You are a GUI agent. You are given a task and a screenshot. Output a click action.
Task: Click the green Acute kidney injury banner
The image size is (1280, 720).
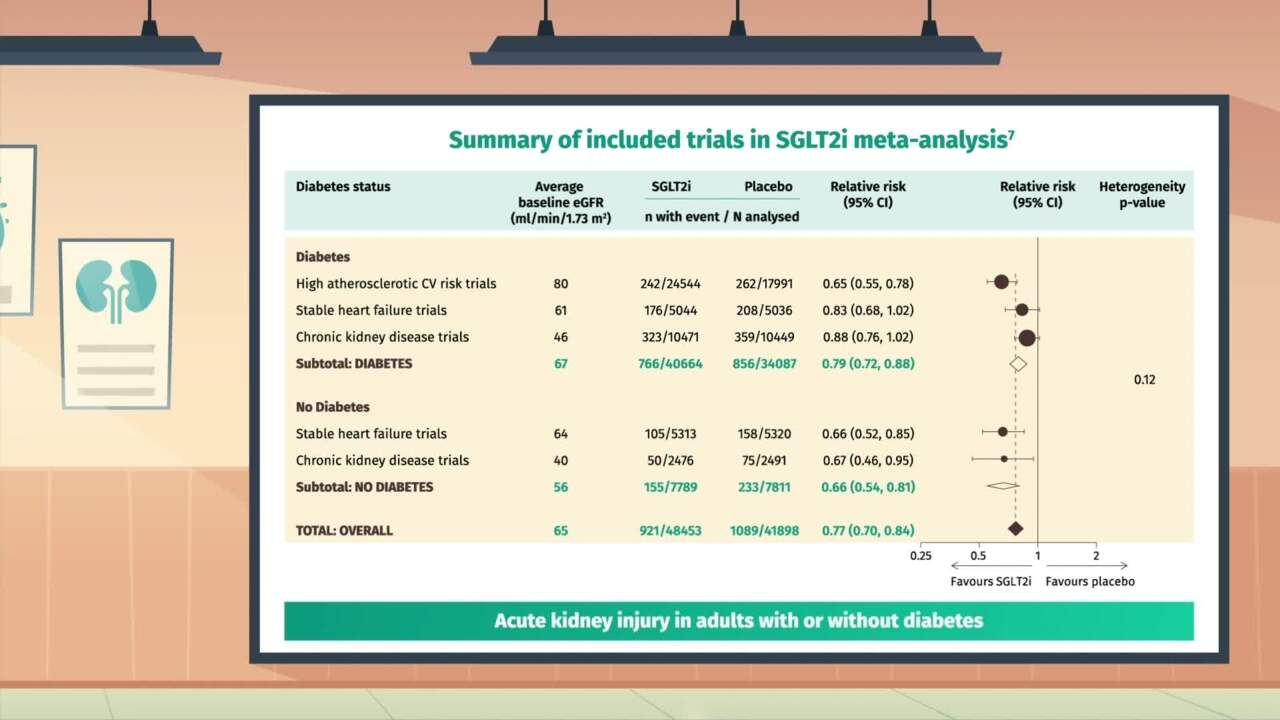pyautogui.click(x=738, y=621)
